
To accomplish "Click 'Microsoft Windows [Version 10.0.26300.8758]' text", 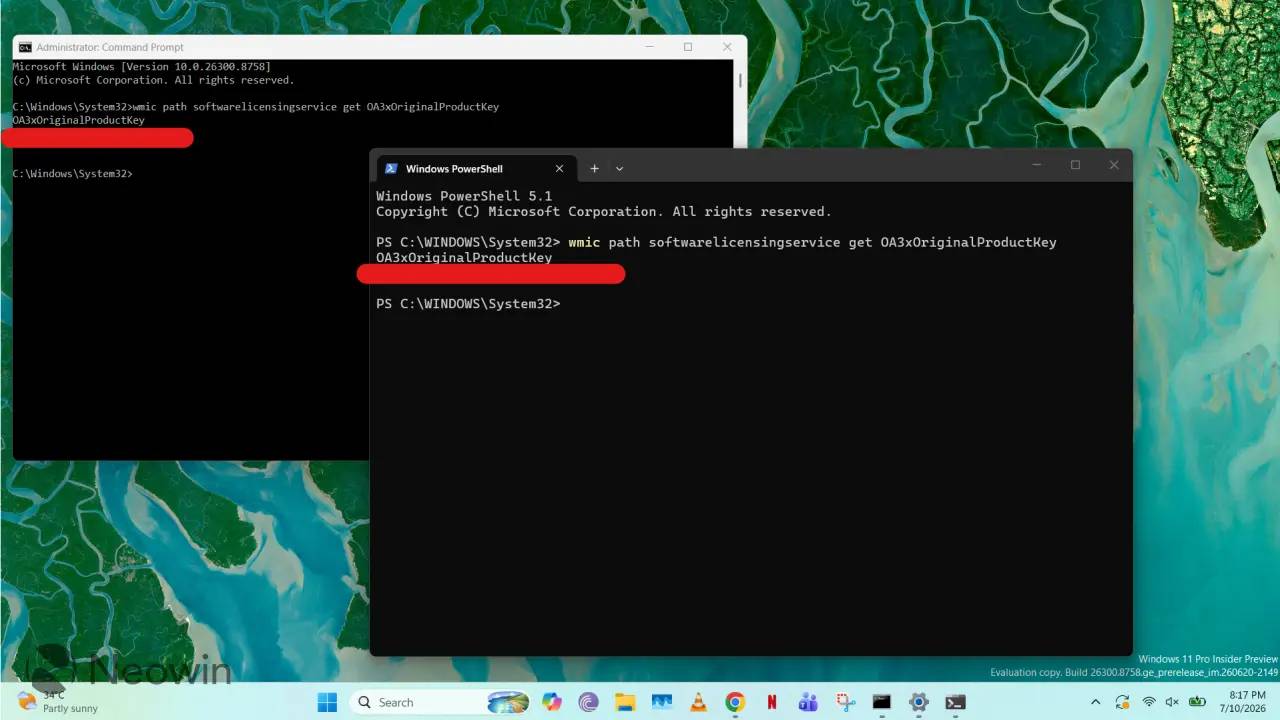I will point(141,67).
